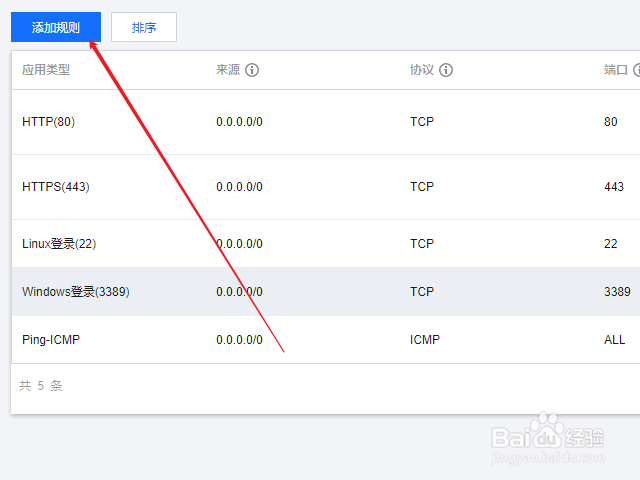This screenshot has height=480, width=640.
Task: Click port value 80
Action: click(611, 122)
